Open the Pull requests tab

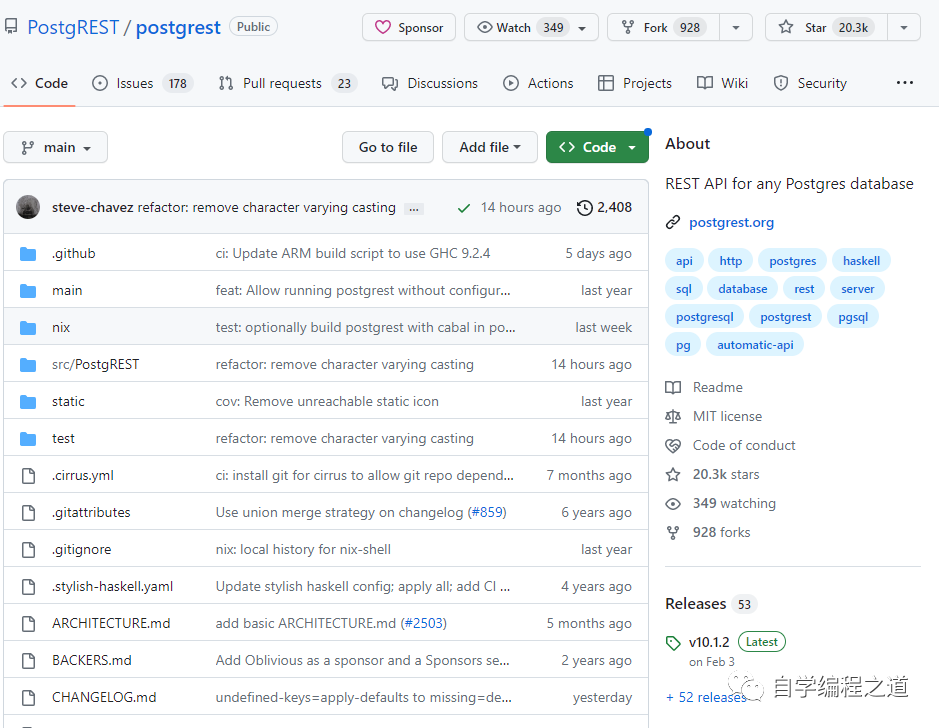coord(281,83)
